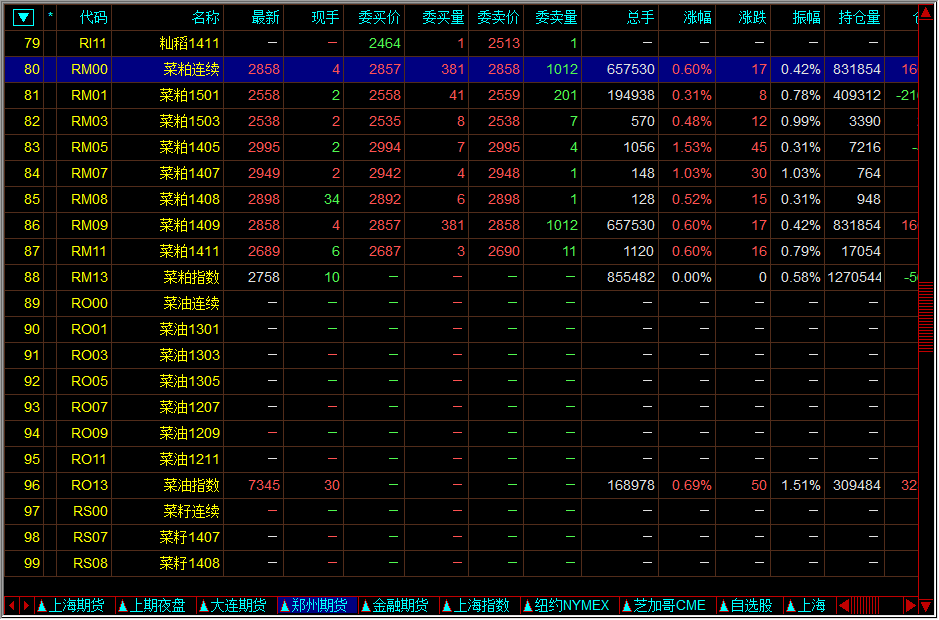Click the horizontal scrollbar thumb
This screenshot has height=620, width=939.
tap(866, 606)
